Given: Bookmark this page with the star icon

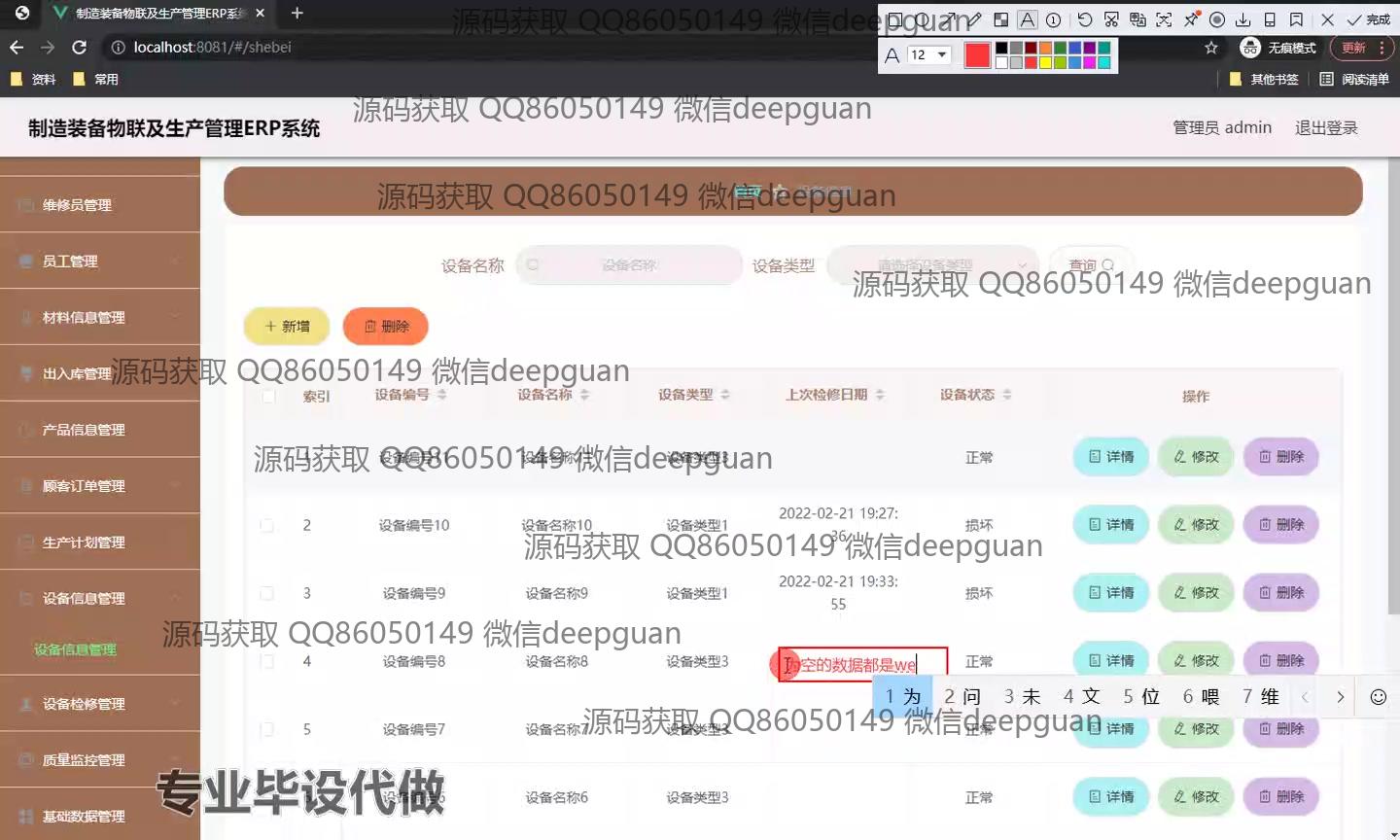Looking at the screenshot, I should click(x=1210, y=48).
